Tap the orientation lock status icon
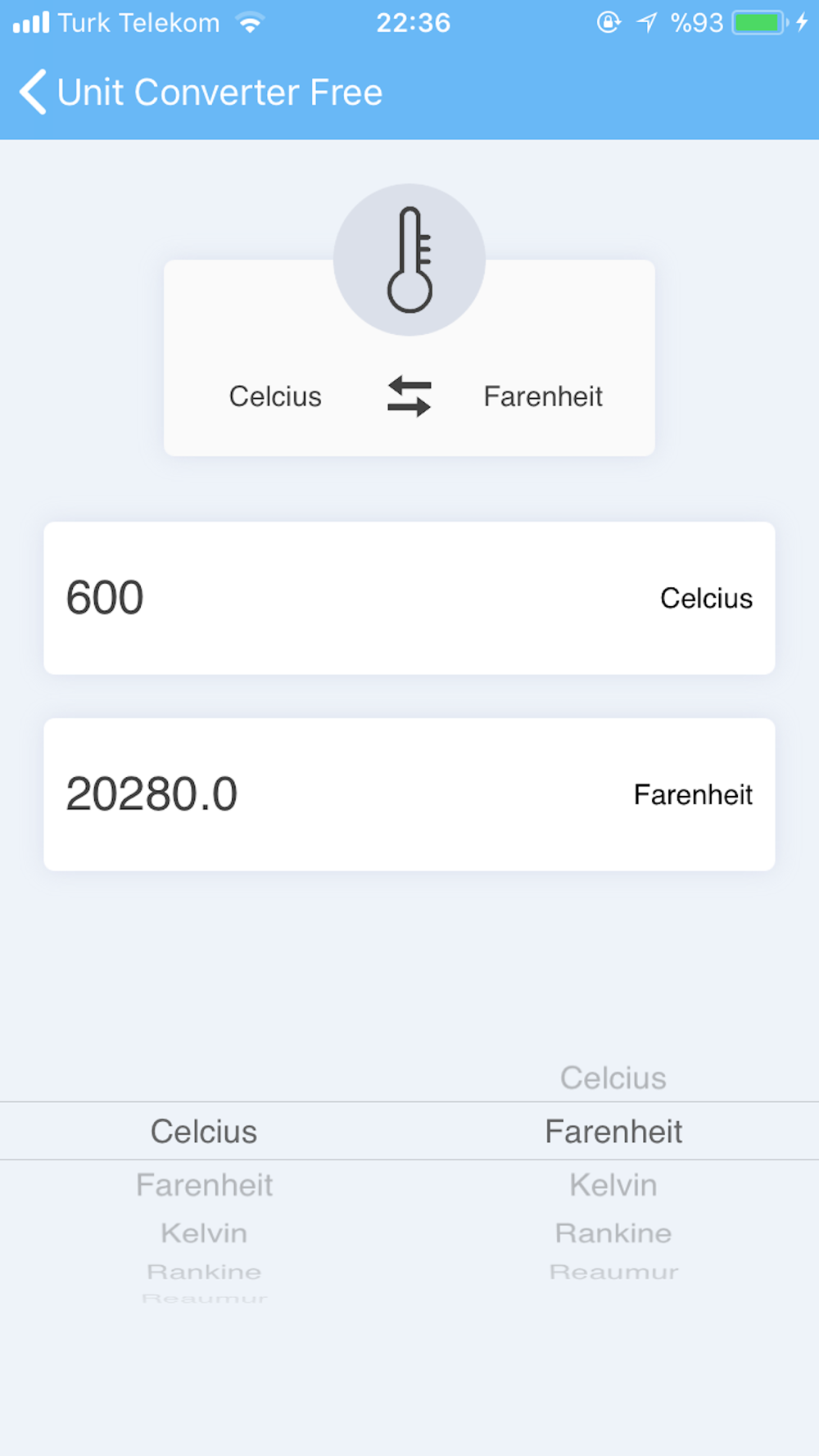 (x=609, y=22)
